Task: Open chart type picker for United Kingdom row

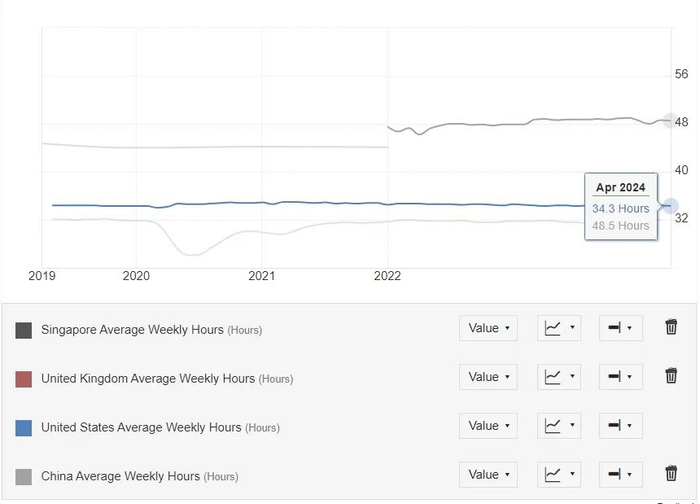Action: tap(559, 377)
